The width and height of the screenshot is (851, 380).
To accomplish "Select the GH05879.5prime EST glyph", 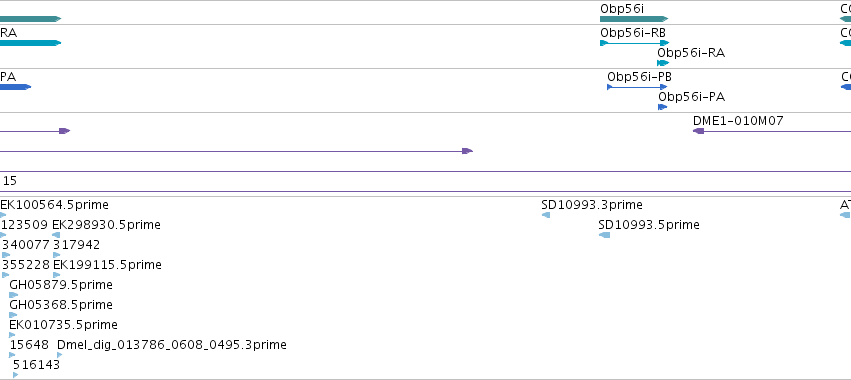I will point(14,295).
